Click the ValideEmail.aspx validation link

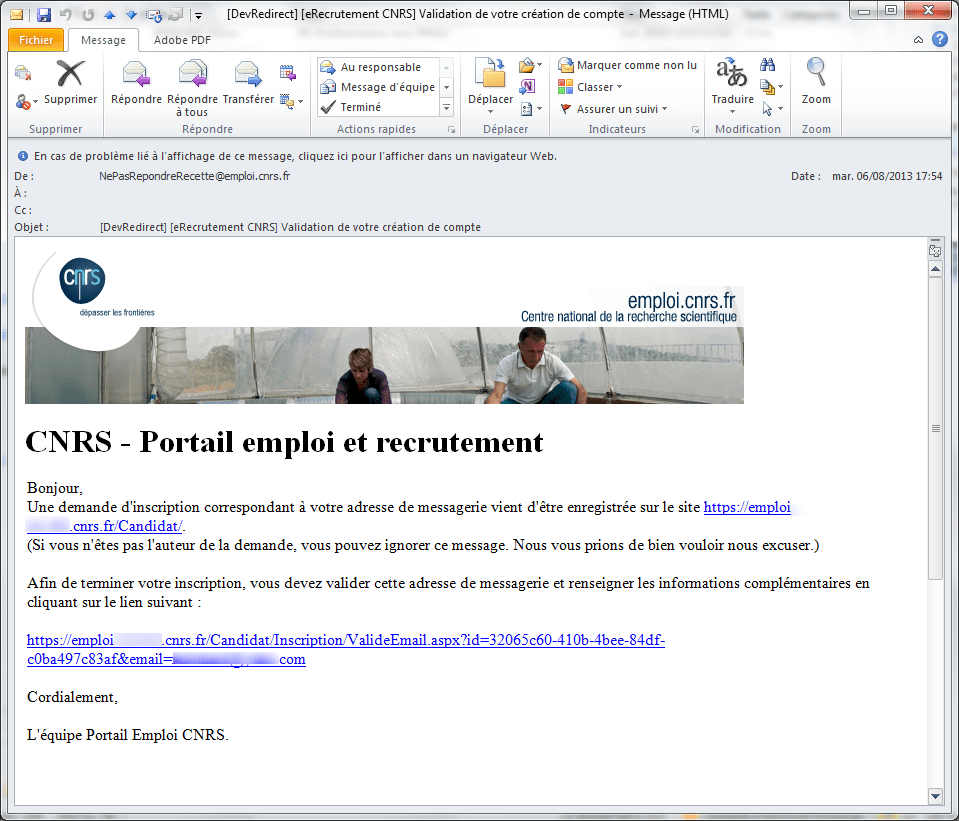[x=346, y=650]
